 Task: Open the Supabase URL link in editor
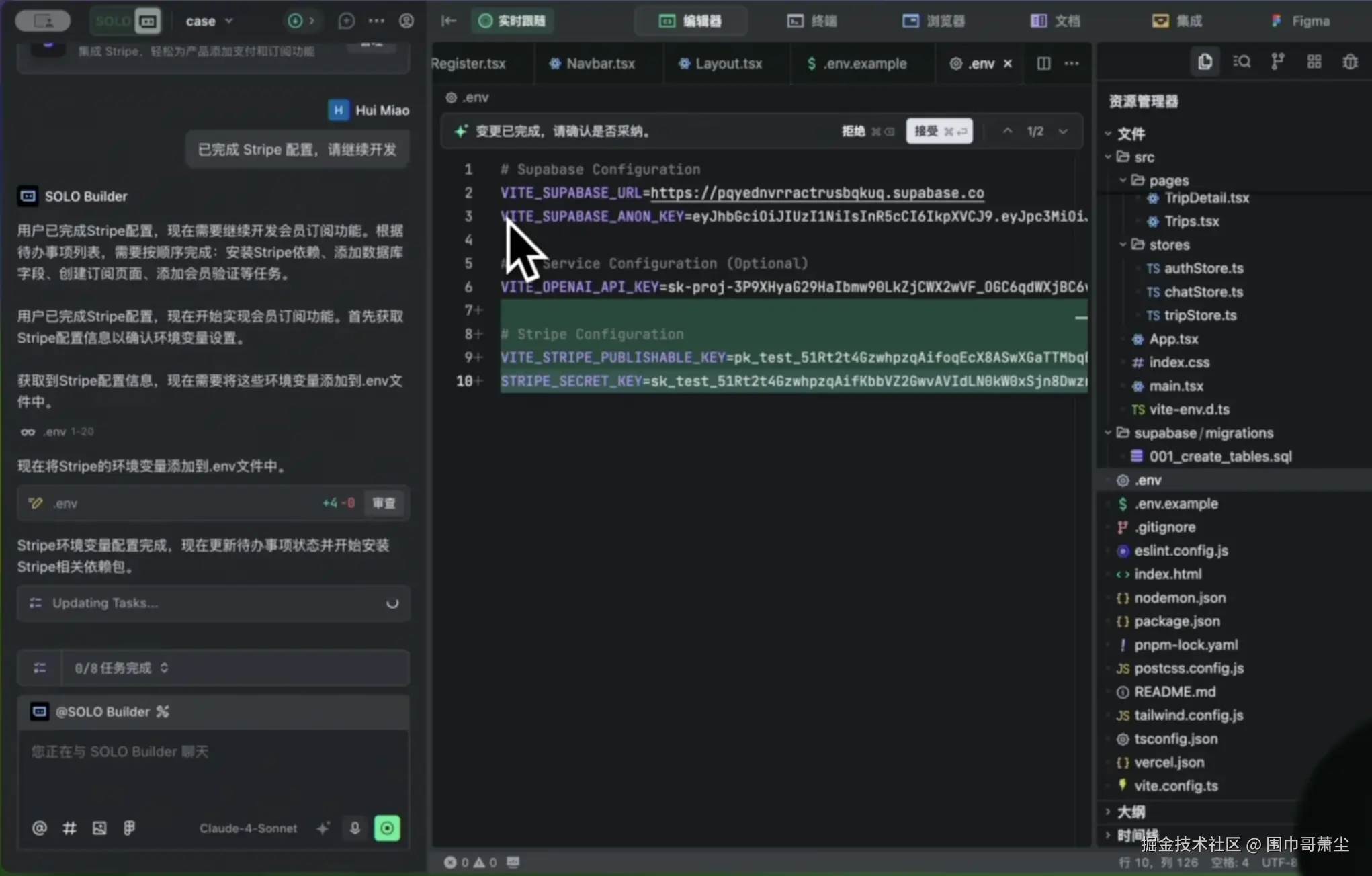coord(817,193)
